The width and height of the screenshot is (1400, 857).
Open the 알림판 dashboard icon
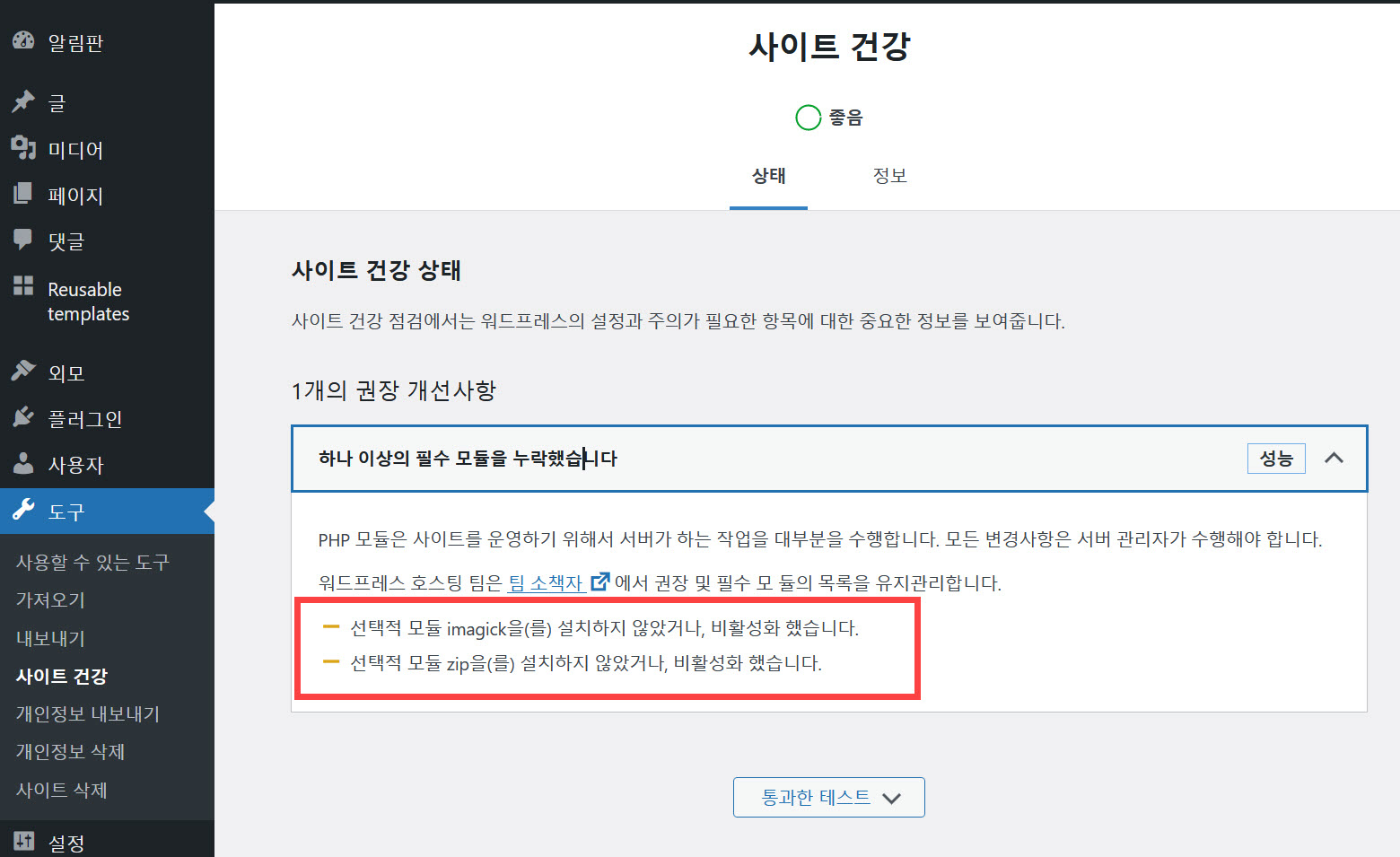click(22, 39)
